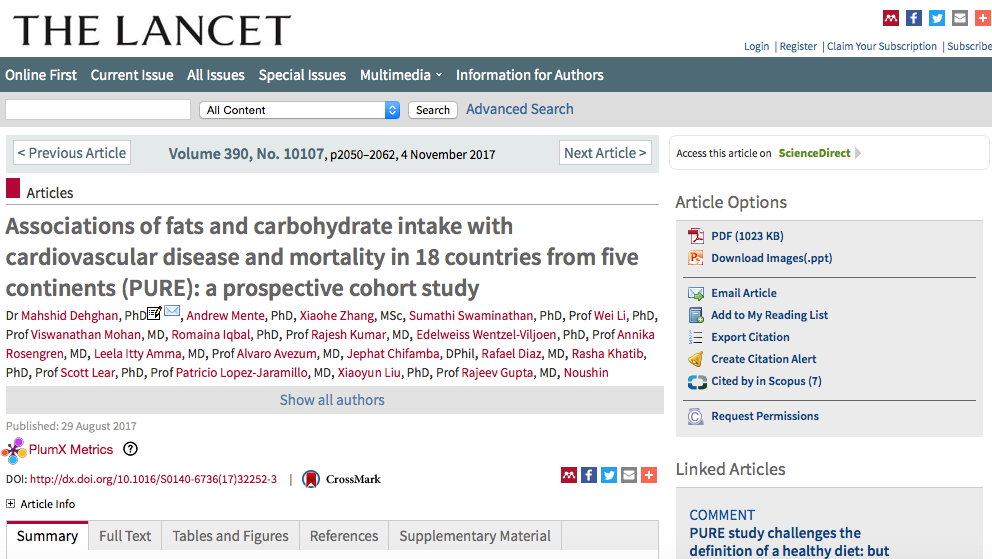The width and height of the screenshot is (992, 559).
Task: Go to the Next Article
Action: pyautogui.click(x=605, y=153)
